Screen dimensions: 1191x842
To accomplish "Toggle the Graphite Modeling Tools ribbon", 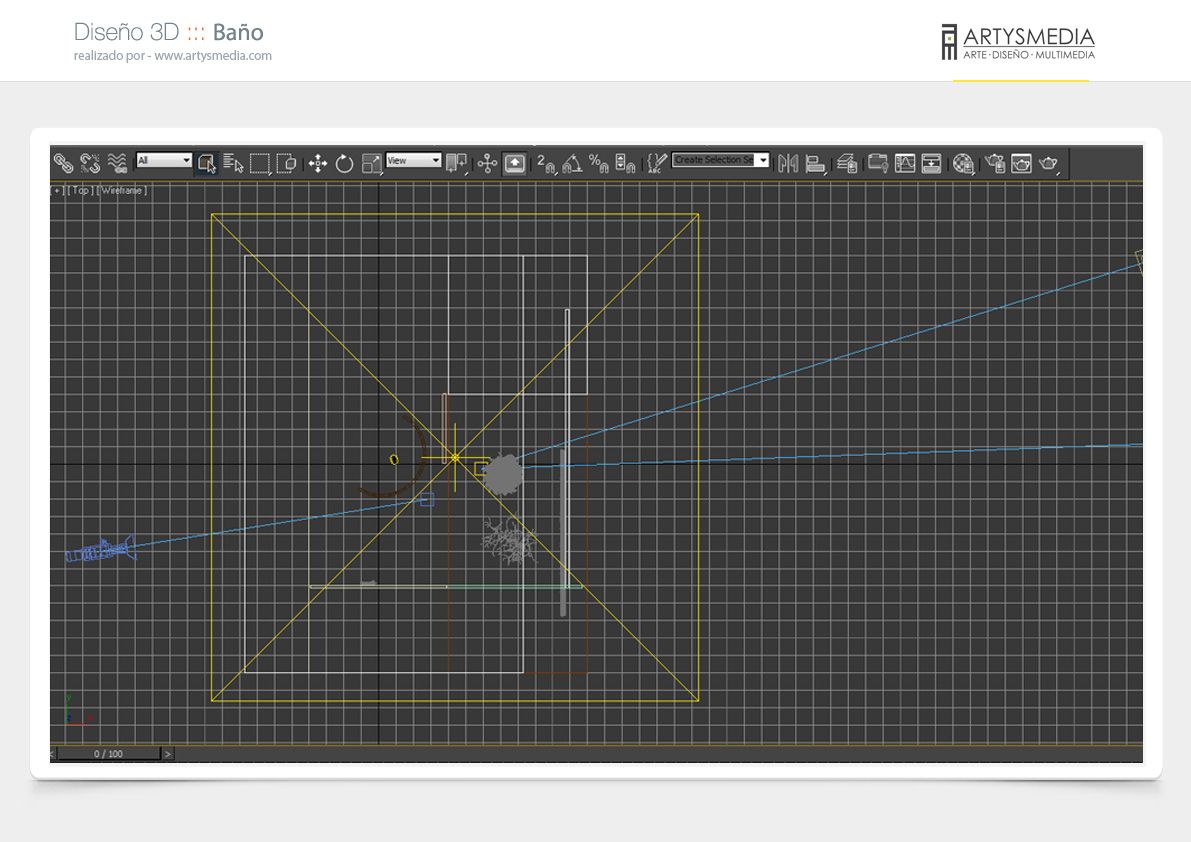I will tap(878, 163).
